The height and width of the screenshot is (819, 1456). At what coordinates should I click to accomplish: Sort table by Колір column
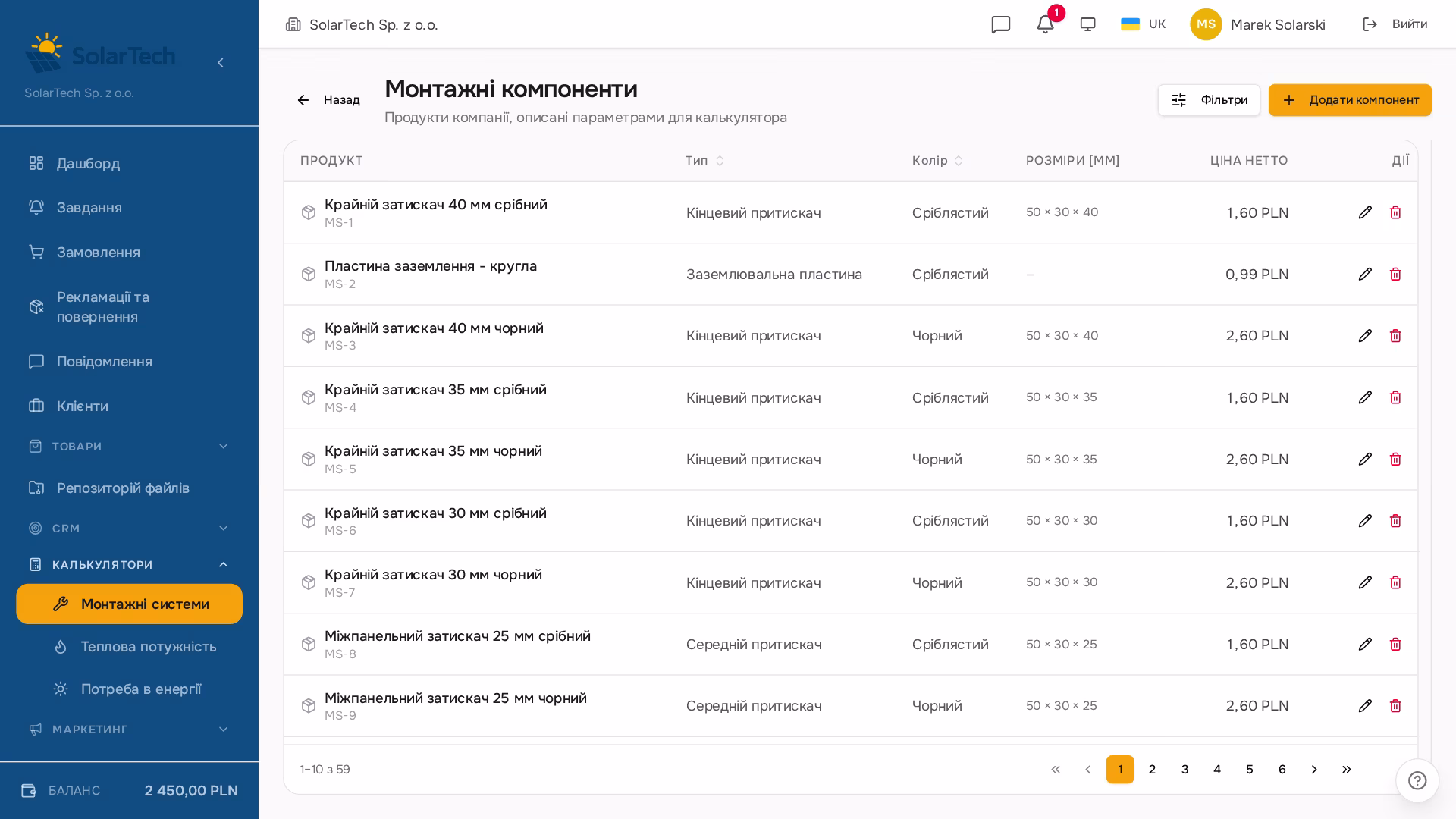tap(937, 161)
